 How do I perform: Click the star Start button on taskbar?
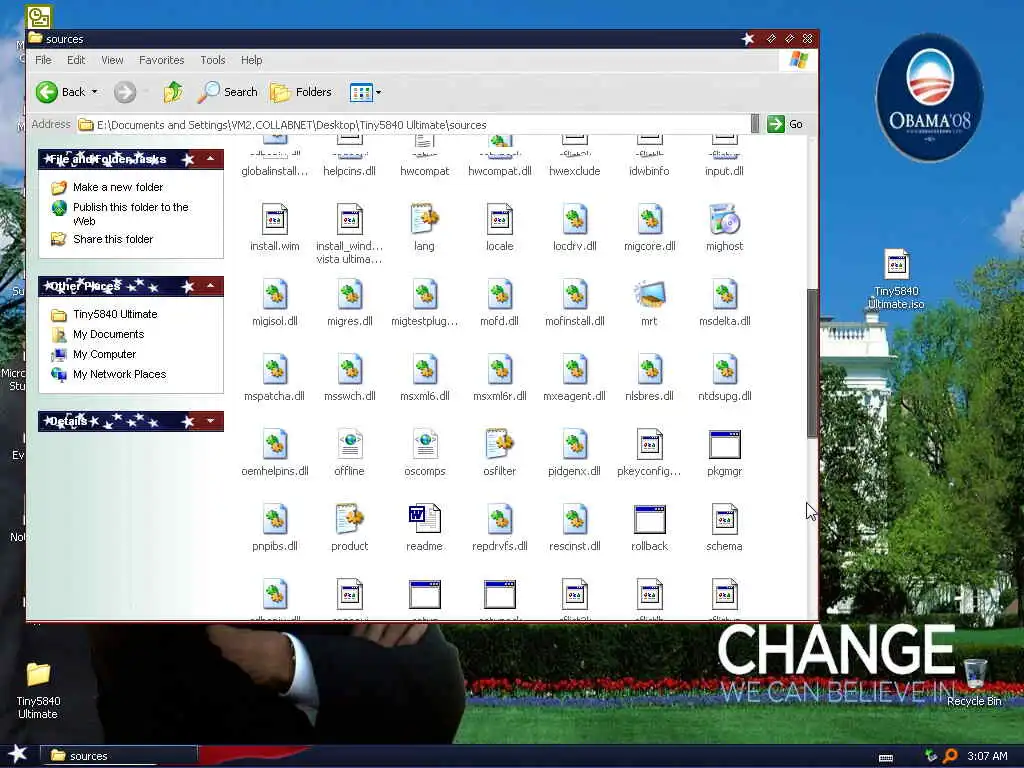tap(17, 754)
